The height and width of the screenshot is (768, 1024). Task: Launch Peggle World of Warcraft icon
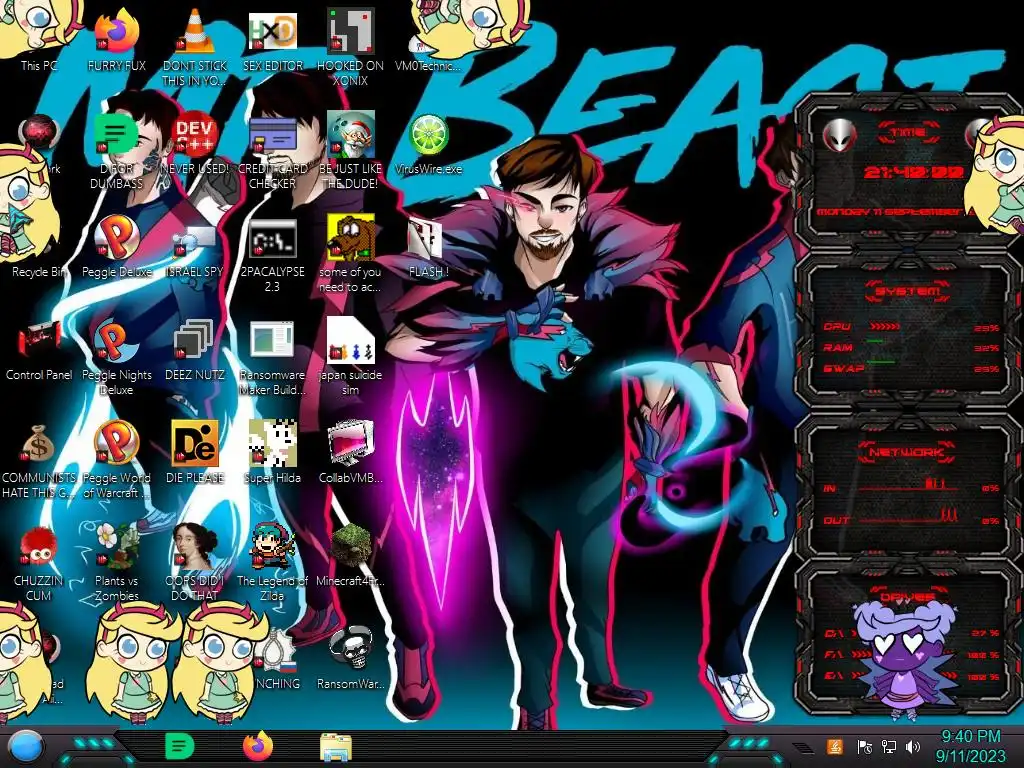(x=116, y=459)
